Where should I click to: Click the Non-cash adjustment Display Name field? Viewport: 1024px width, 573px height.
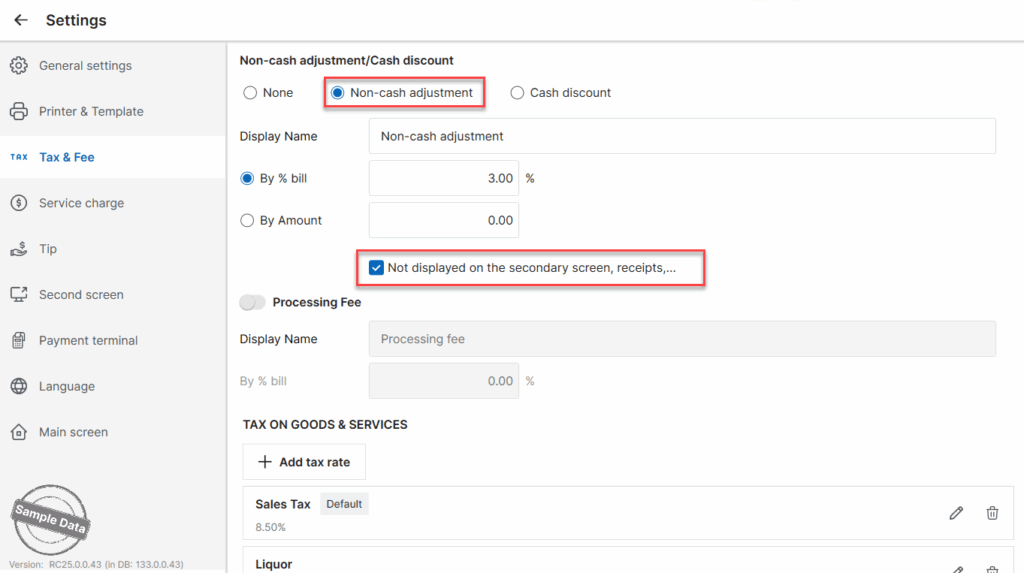pyautogui.click(x=682, y=136)
